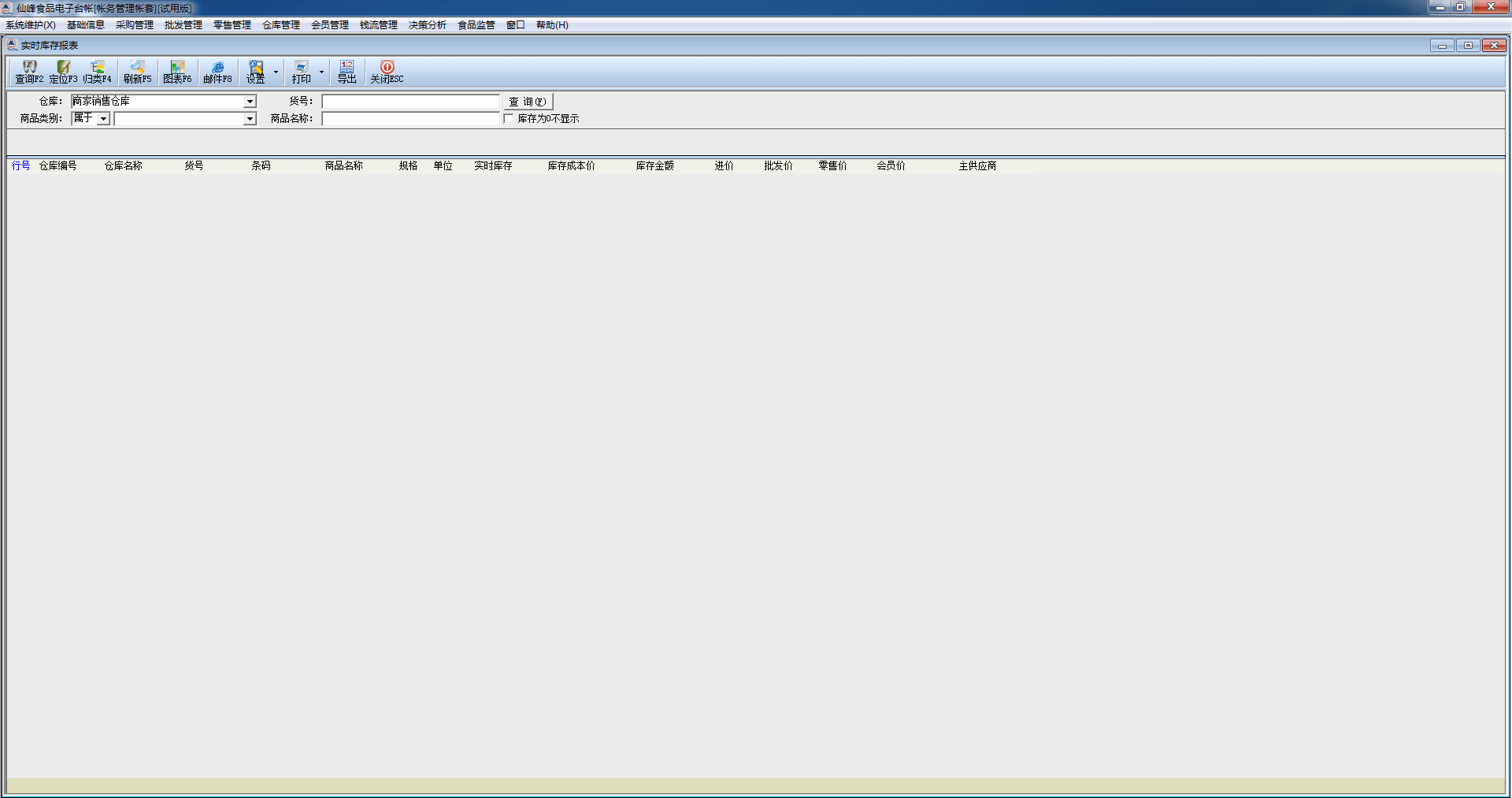Click the 货号 input field
Viewport: 1512px width, 798px height.
tap(410, 102)
